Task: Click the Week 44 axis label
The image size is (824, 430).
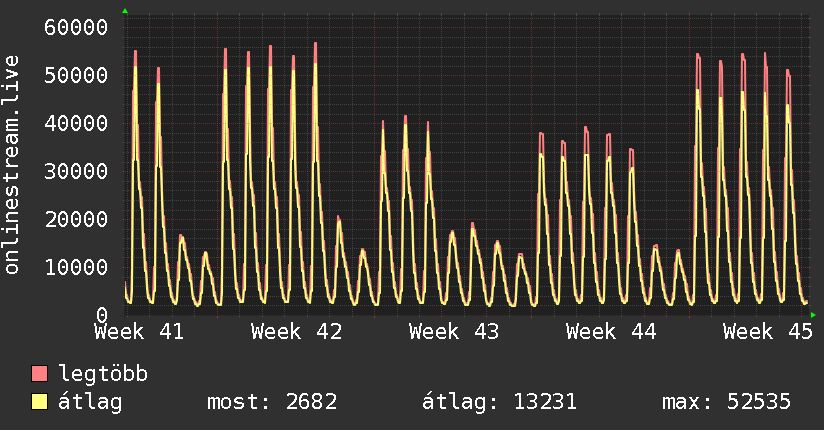Action: (611, 332)
